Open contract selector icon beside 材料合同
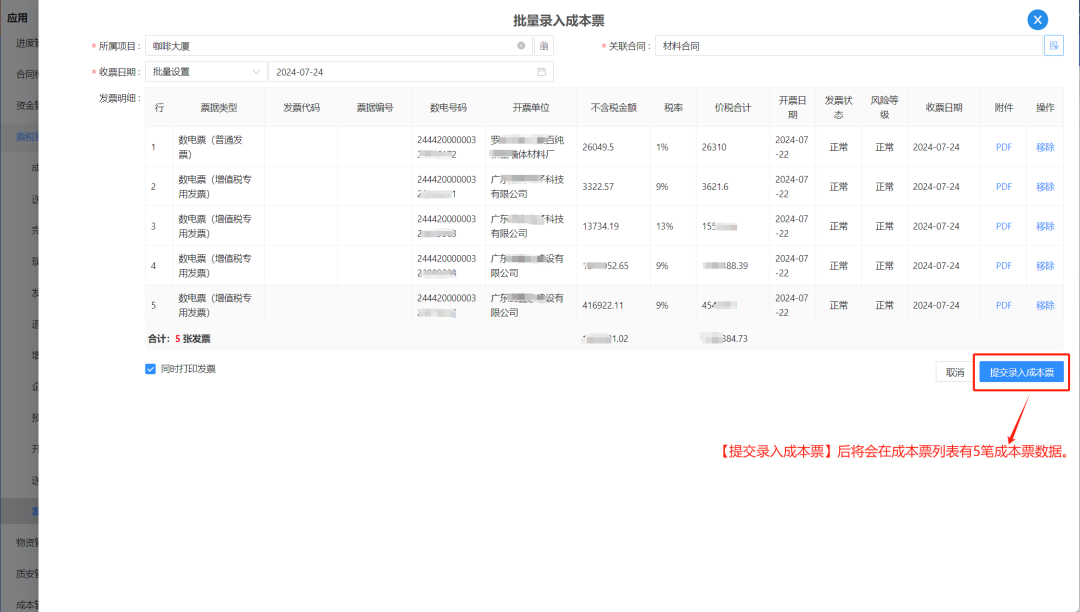1080x612 pixels. click(1053, 46)
